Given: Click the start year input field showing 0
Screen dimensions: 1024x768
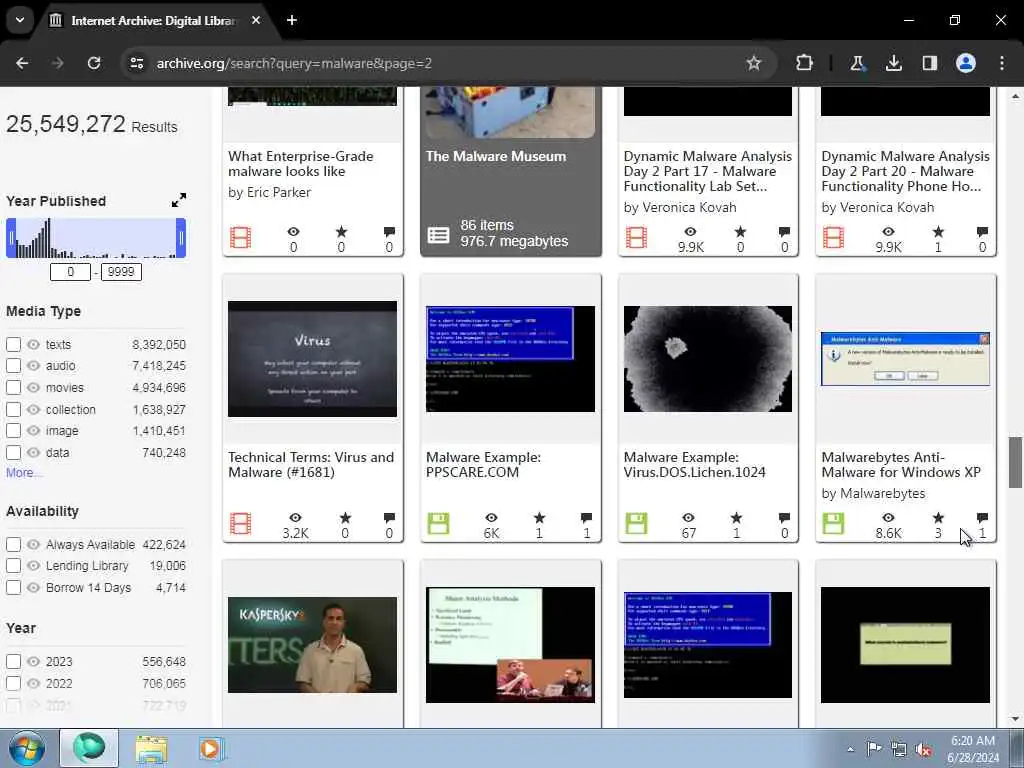Looking at the screenshot, I should coord(70,272).
